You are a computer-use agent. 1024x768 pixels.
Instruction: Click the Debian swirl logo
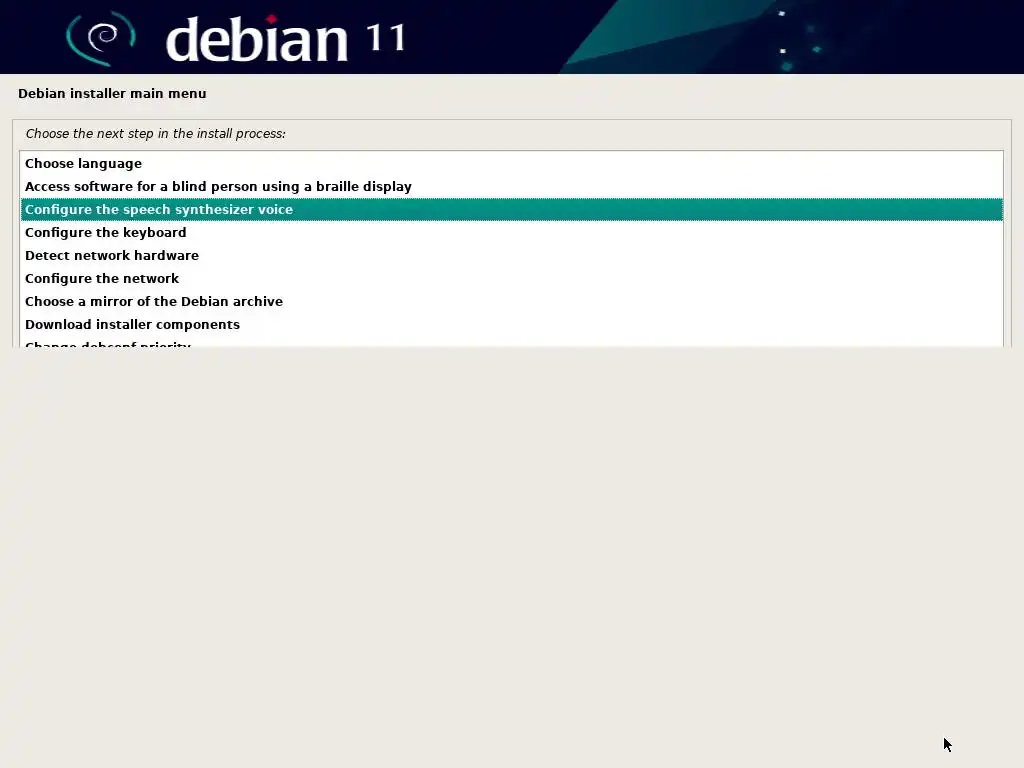coord(101,38)
